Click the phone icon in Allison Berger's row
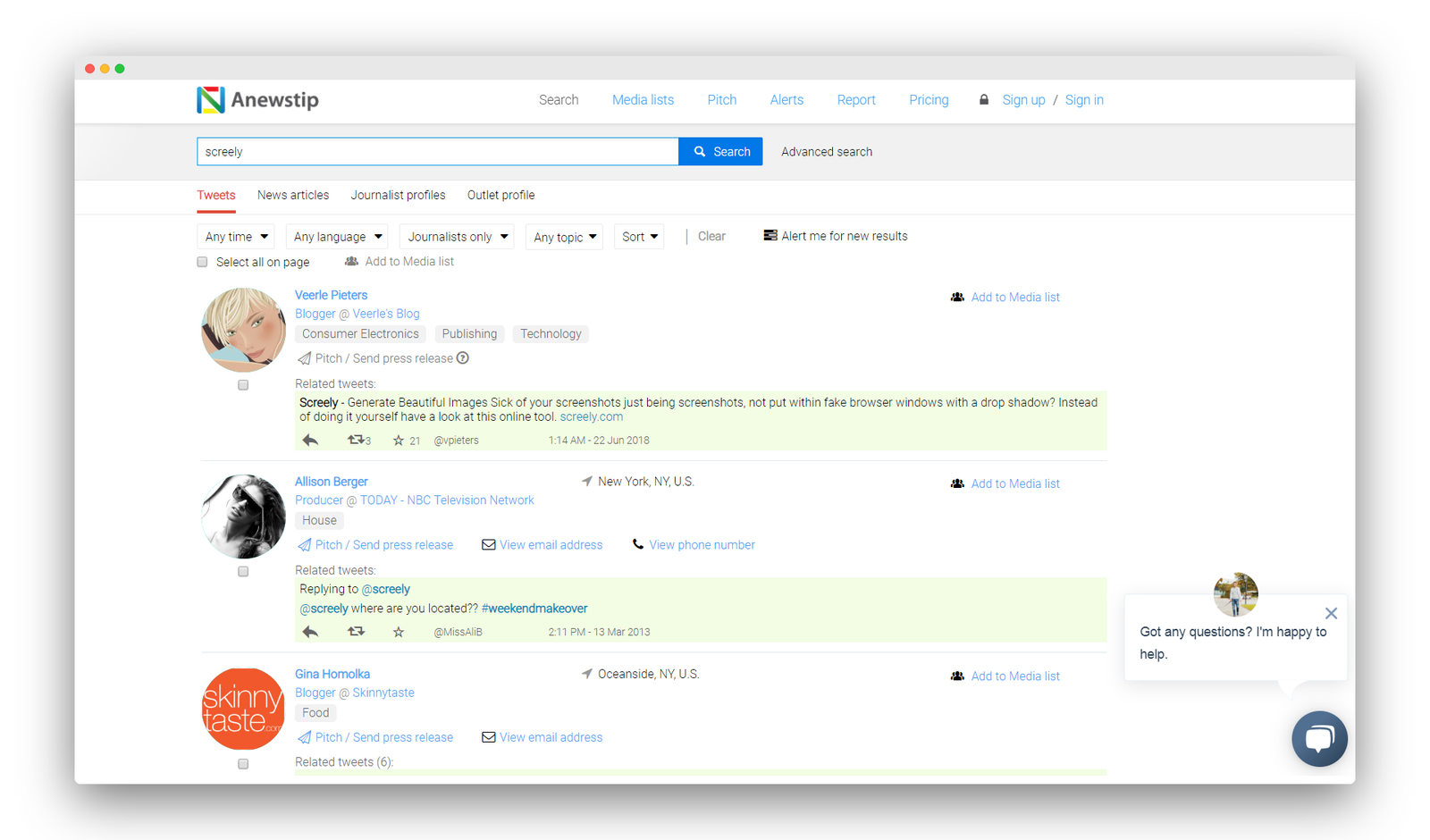This screenshot has height=840, width=1430. [638, 544]
